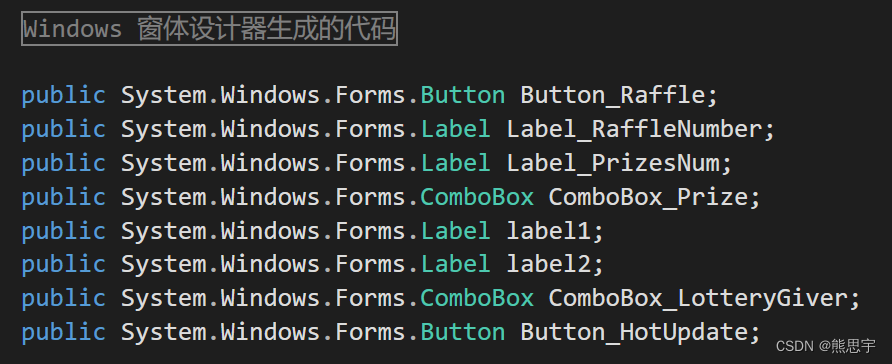Click the ComboBox type on ComboBox_LotteryGiver line
This screenshot has width=892, height=364.
[x=477, y=298]
